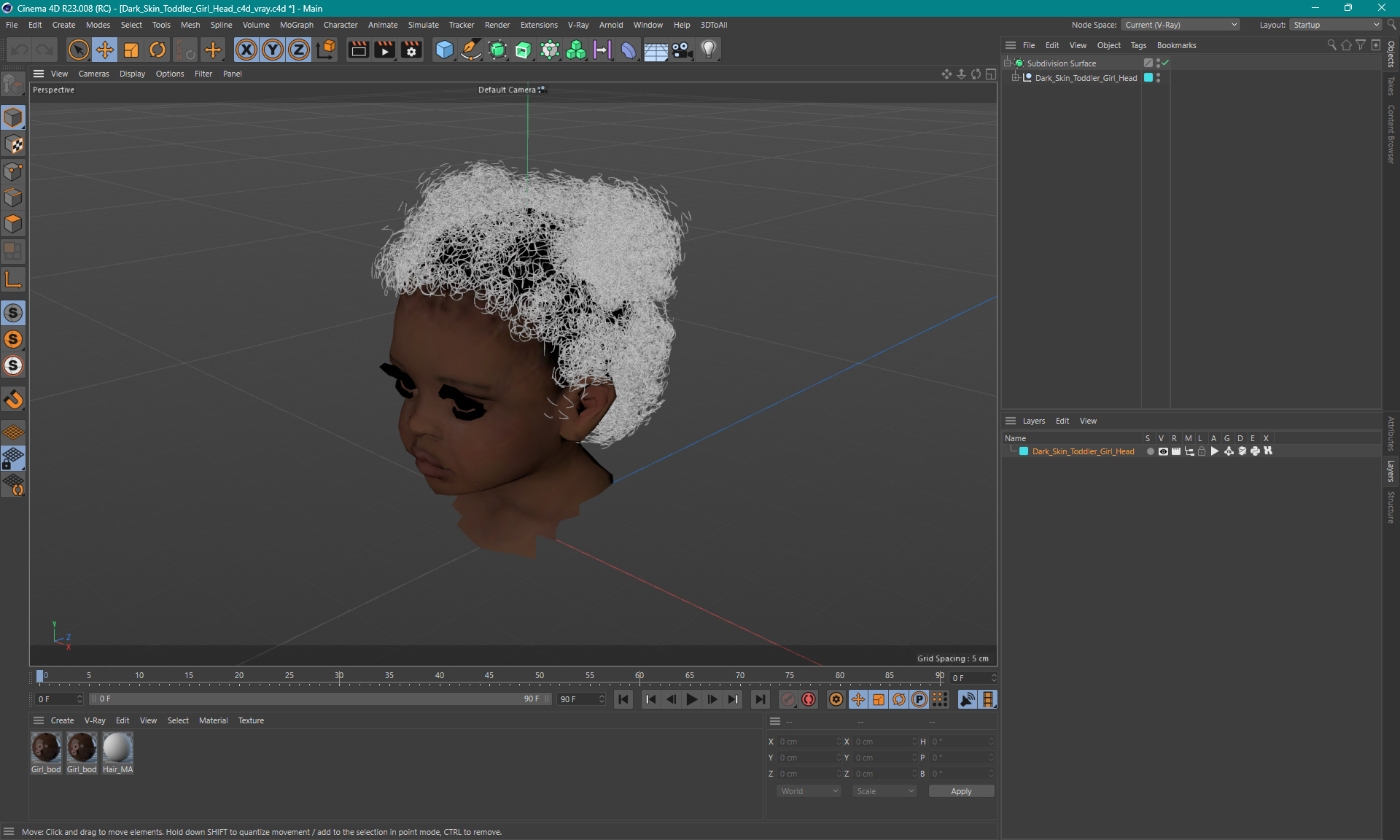Click the Record Active Objects button
The width and height of the screenshot is (1400, 840).
[788, 699]
